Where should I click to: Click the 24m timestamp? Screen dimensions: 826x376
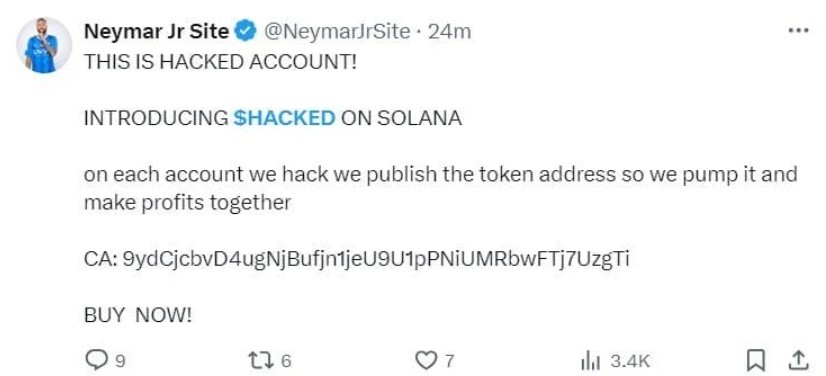click(x=449, y=32)
